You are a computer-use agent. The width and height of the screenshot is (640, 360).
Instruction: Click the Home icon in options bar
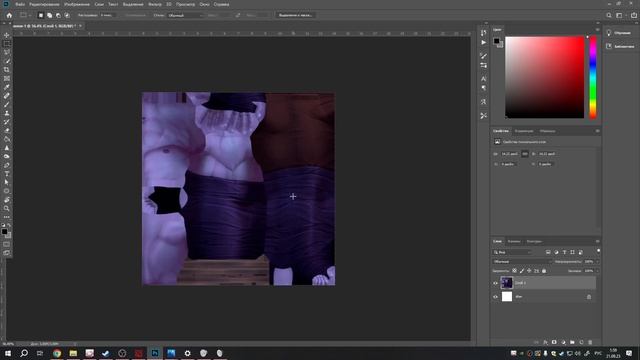[9, 15]
